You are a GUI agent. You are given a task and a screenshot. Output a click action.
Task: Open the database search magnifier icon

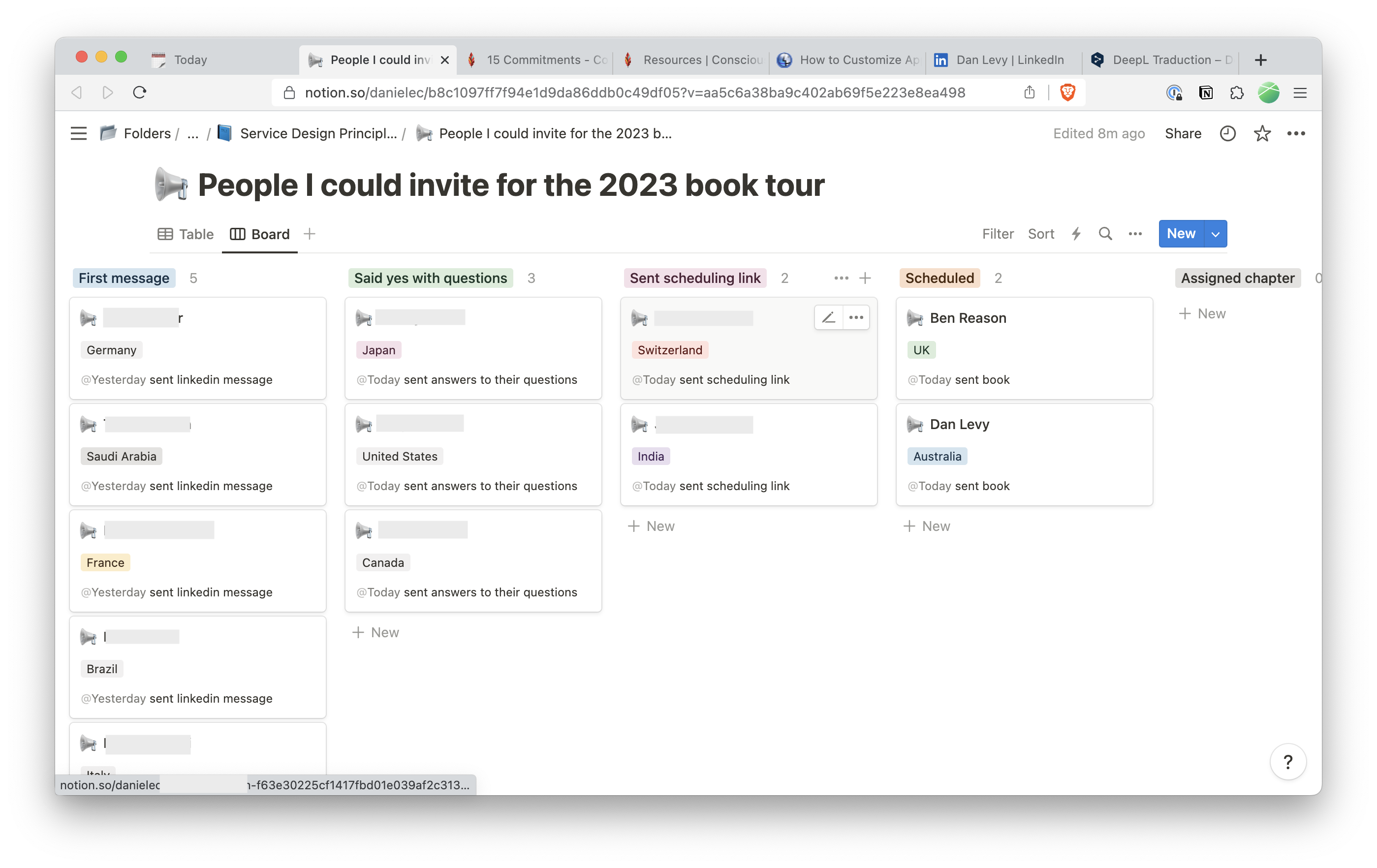(1105, 233)
